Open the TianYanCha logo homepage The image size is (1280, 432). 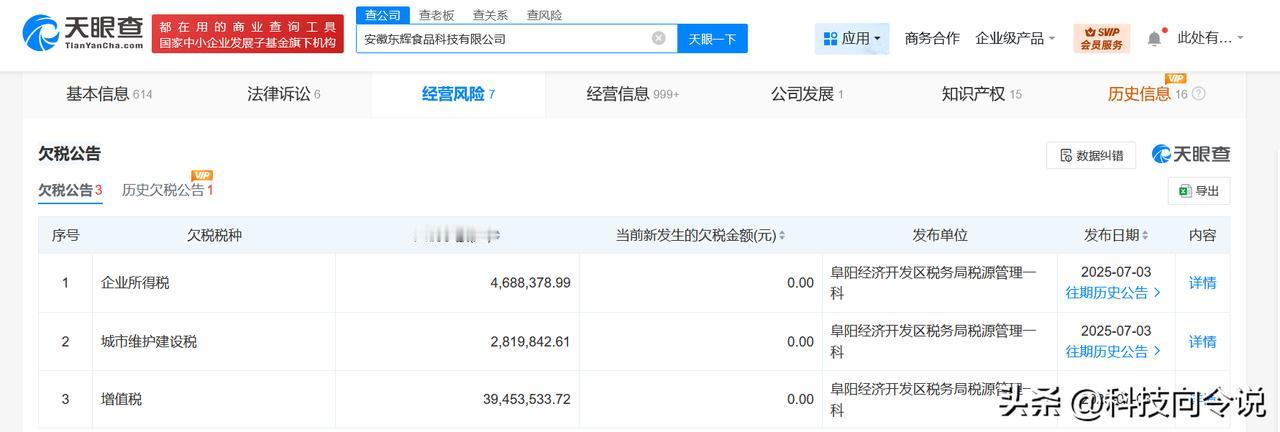pos(83,32)
